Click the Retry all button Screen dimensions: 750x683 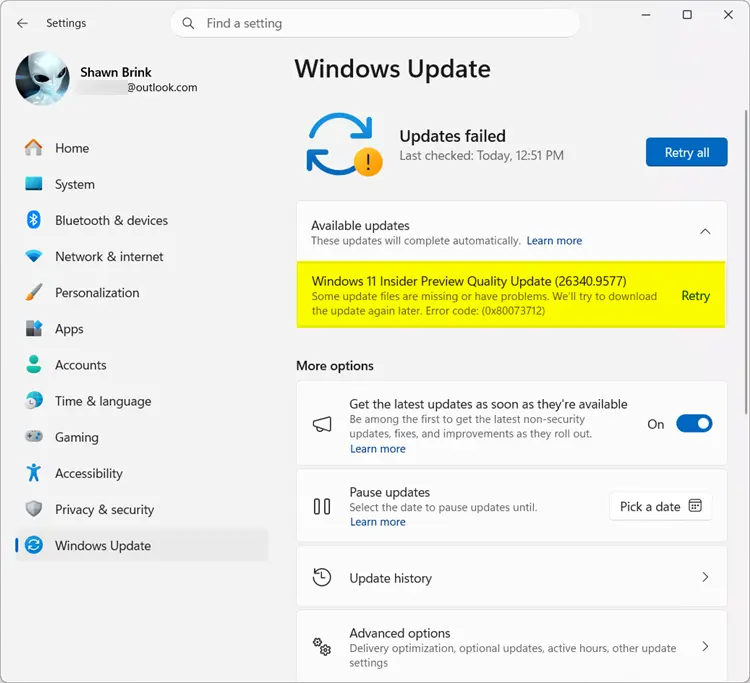[686, 152]
